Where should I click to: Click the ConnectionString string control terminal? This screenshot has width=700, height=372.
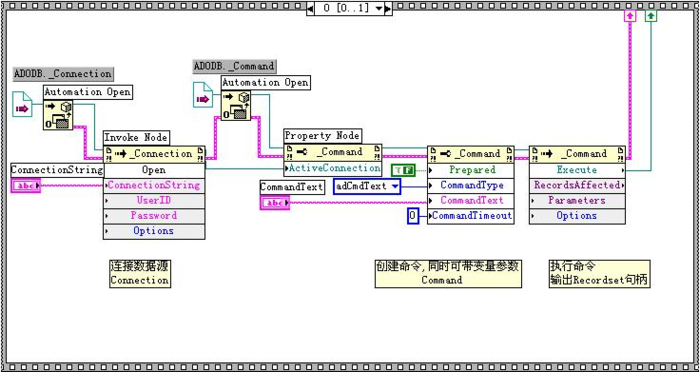coord(25,185)
